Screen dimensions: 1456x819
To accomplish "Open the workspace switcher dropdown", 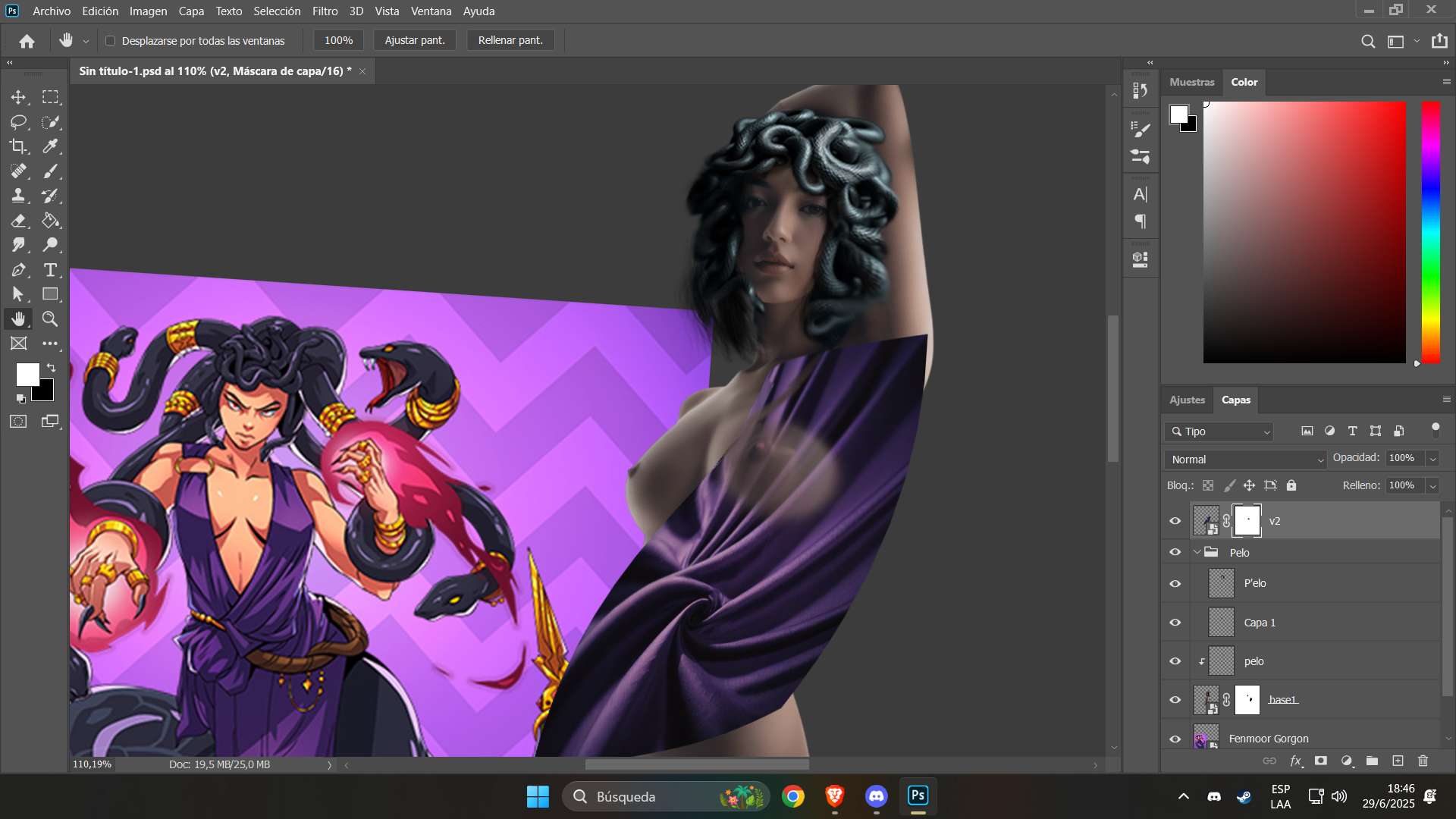I will pyautogui.click(x=1417, y=41).
